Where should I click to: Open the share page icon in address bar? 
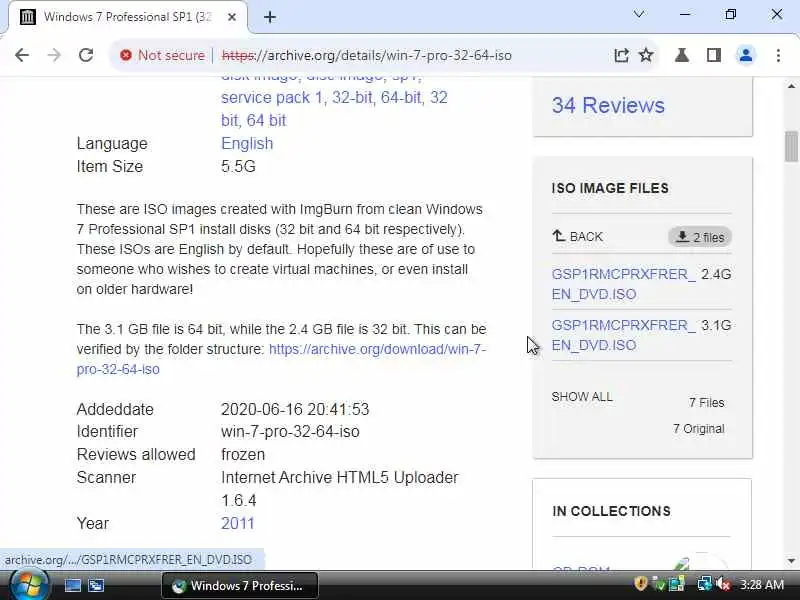coord(621,55)
